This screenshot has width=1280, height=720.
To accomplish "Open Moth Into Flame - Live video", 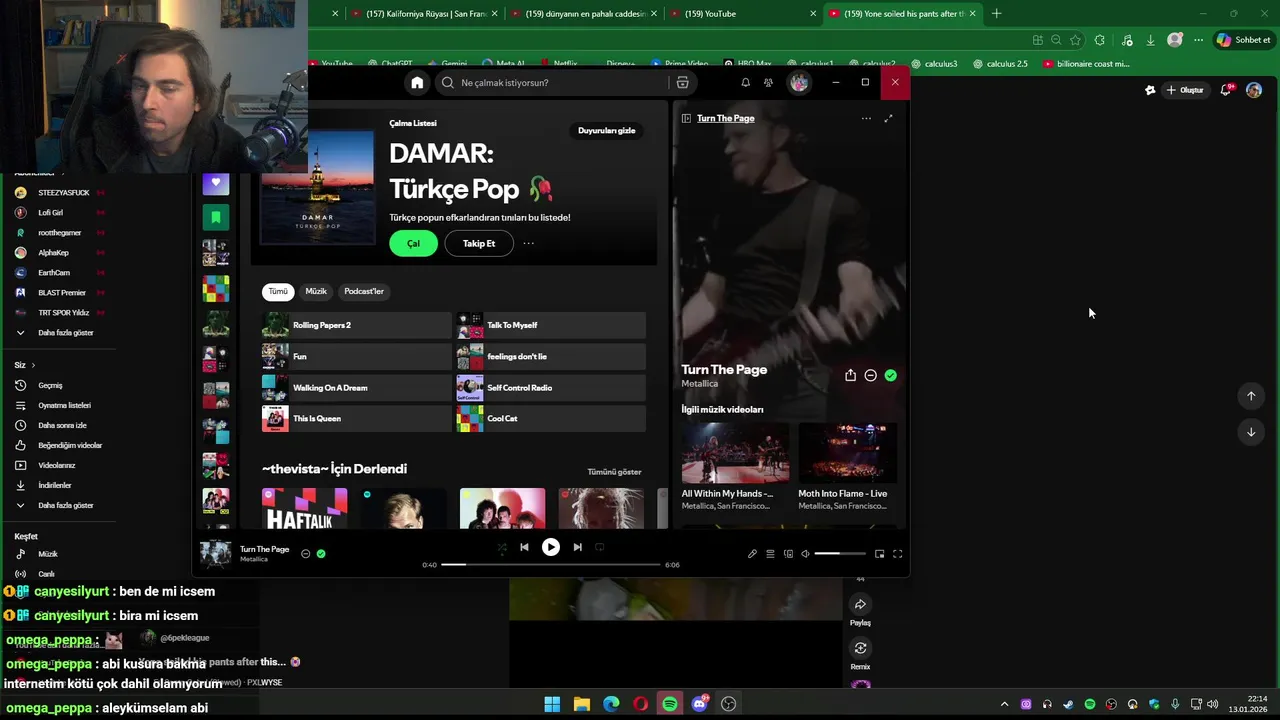I will click(847, 453).
